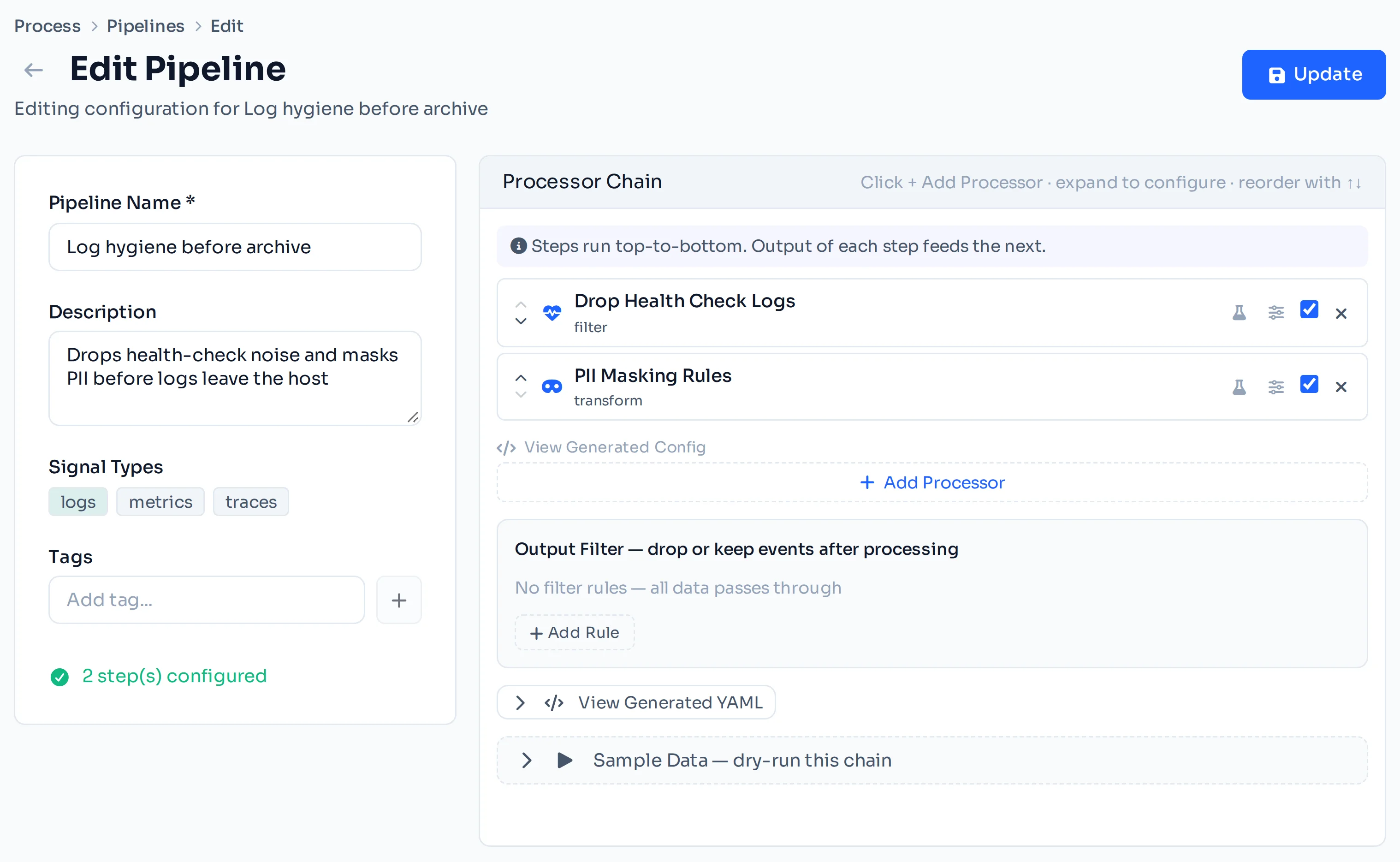
Task: Click the mask icon of PII Masking Rules
Action: click(552, 387)
